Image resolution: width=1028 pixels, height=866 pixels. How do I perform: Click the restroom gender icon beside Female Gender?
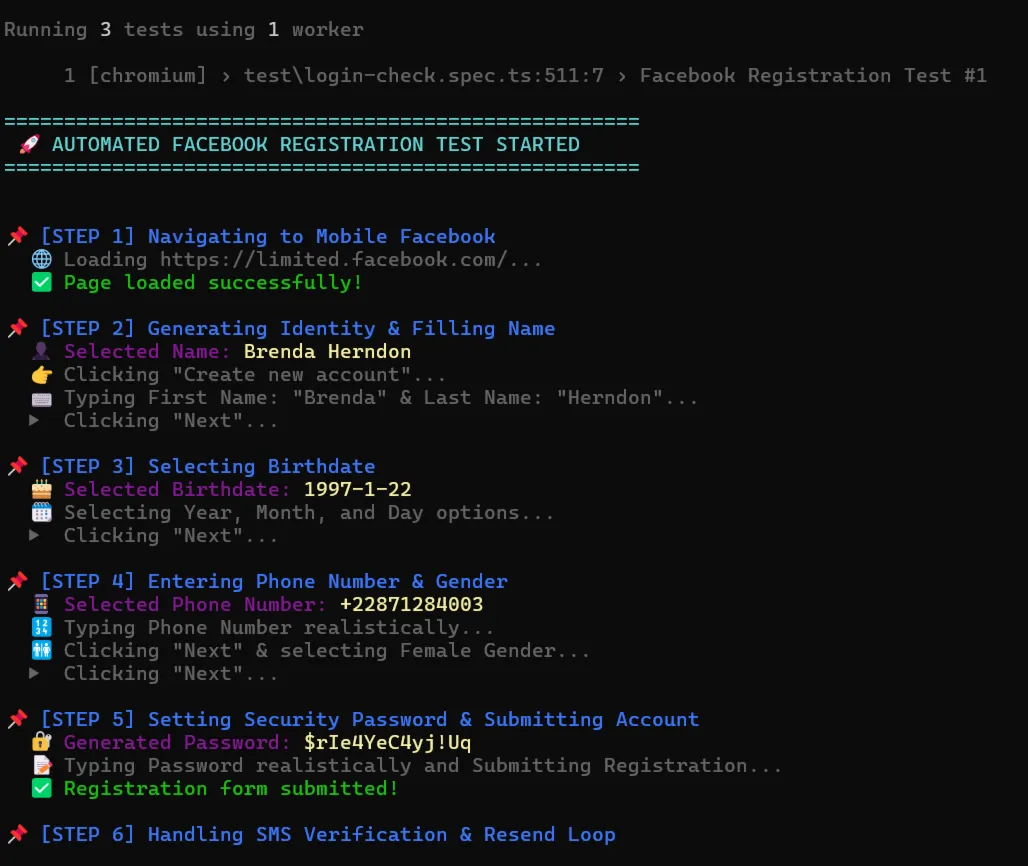click(41, 650)
